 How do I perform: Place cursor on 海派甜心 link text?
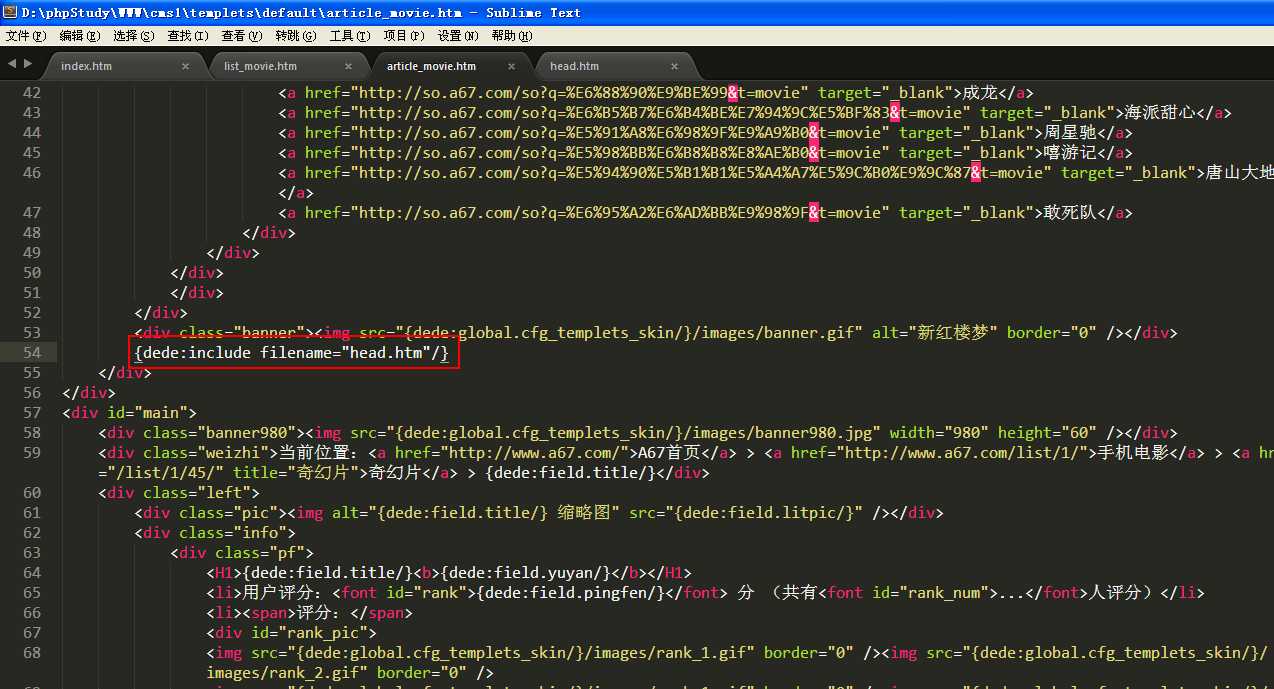click(x=1160, y=113)
